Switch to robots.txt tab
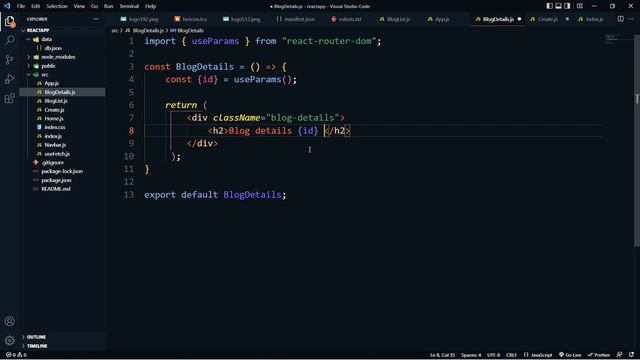 pyautogui.click(x=346, y=19)
